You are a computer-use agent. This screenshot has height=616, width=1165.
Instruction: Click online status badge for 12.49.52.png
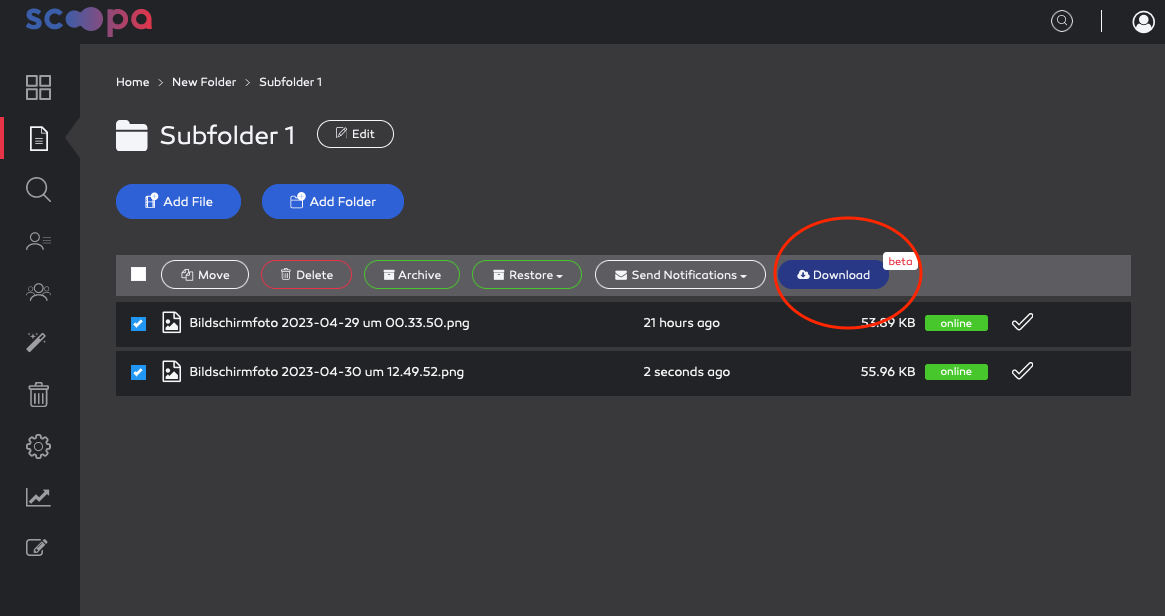[956, 372]
